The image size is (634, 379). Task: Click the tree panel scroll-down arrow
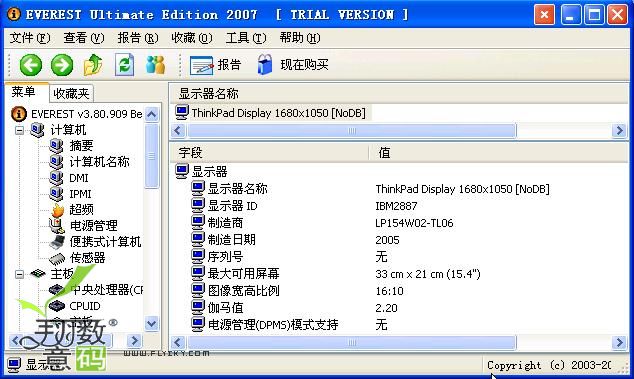(152, 324)
